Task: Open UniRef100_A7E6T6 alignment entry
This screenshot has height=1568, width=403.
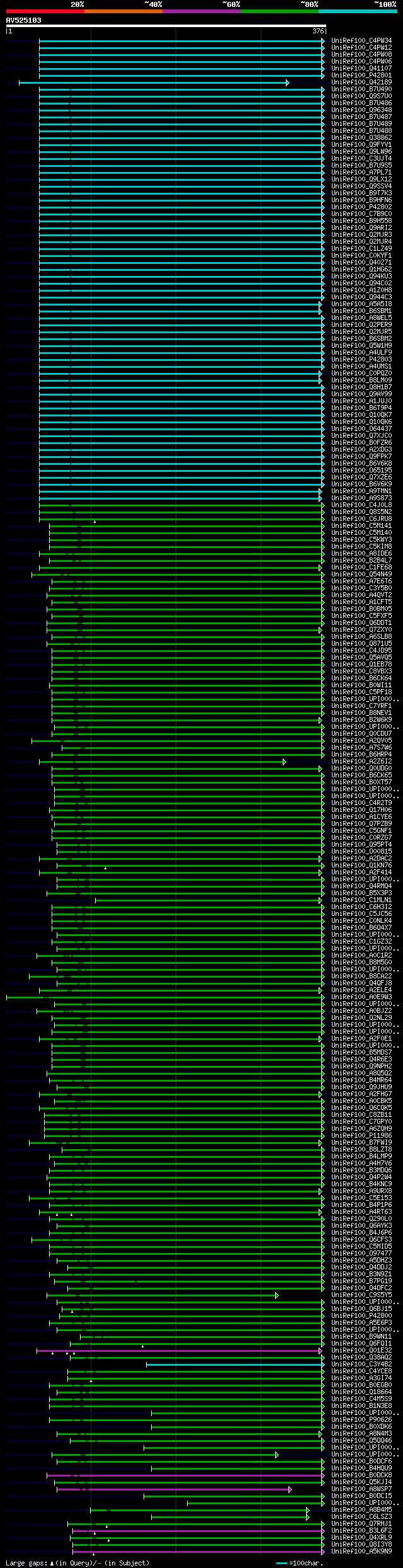Action: [x=361, y=581]
